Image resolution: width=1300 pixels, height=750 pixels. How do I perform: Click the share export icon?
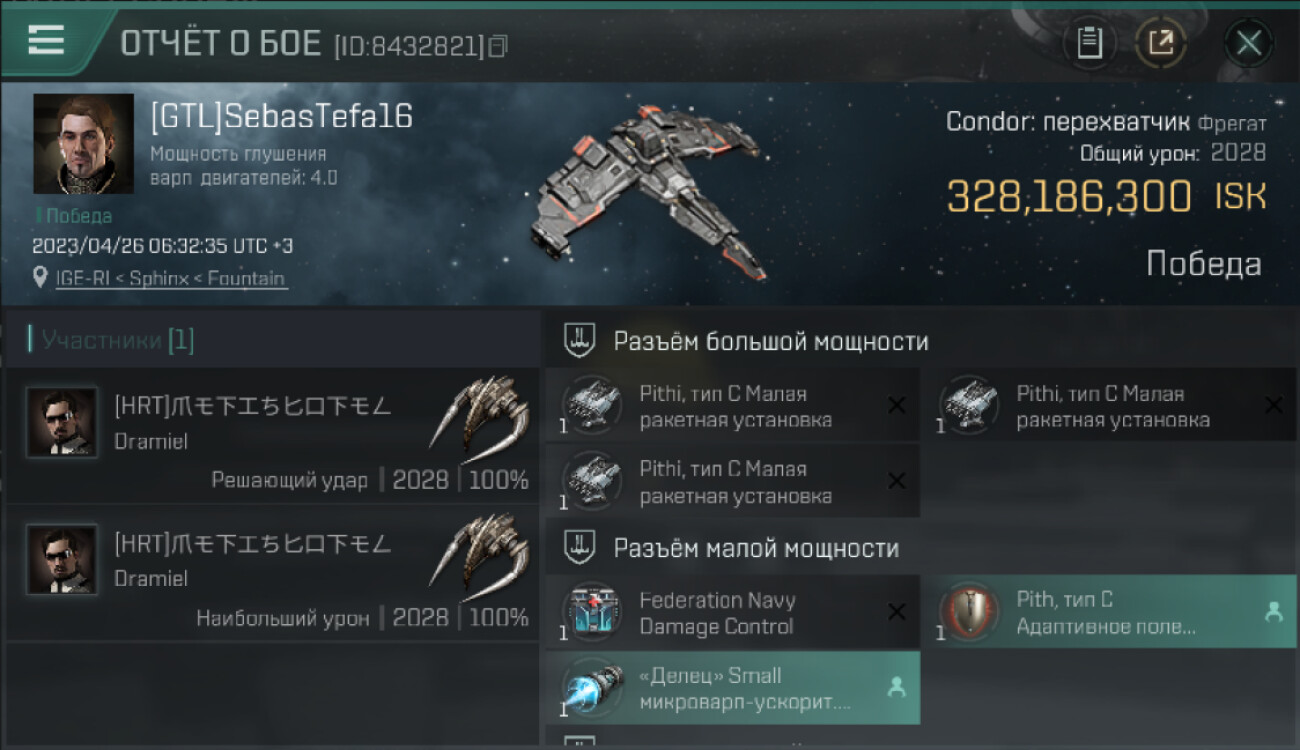click(1161, 43)
